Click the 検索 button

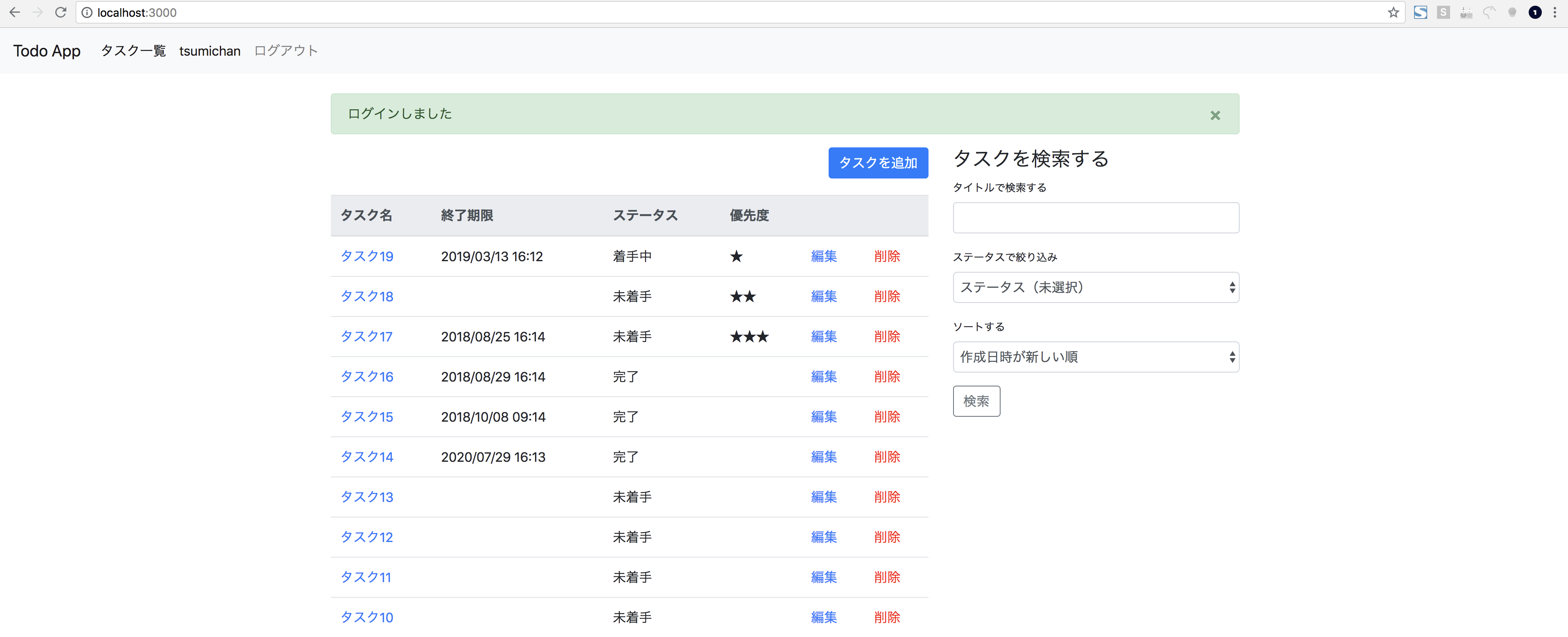(976, 401)
